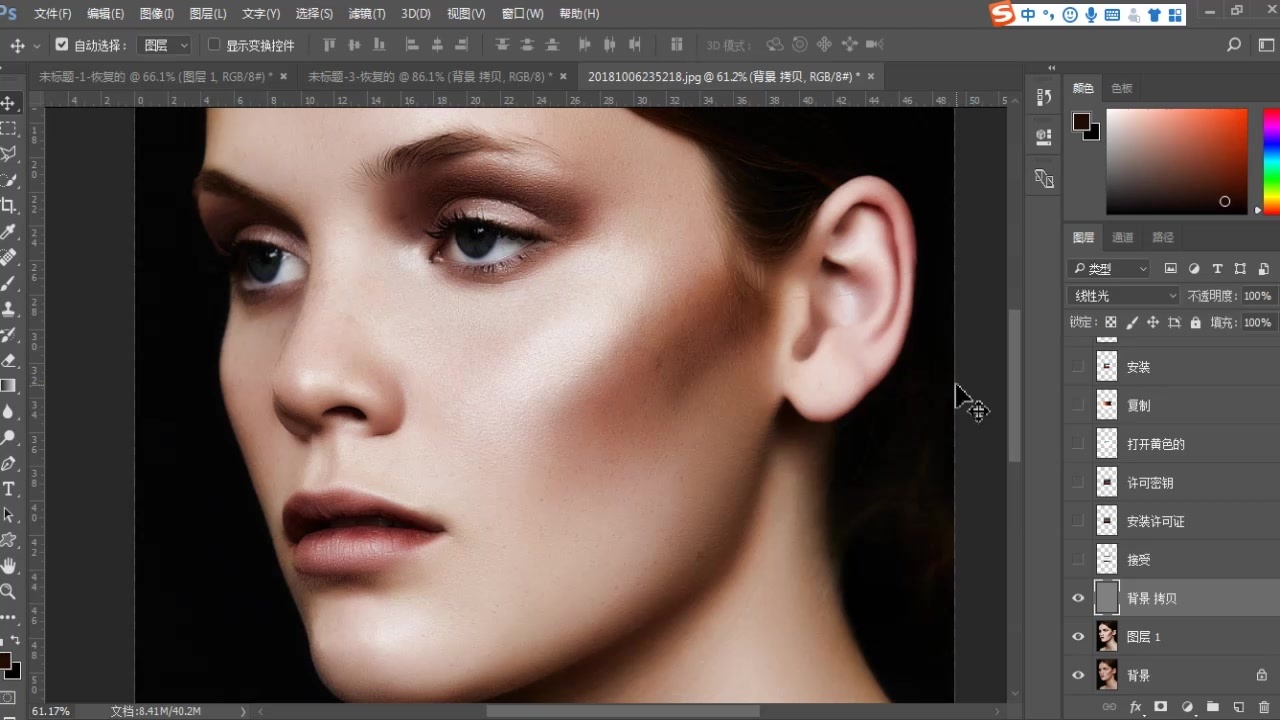Select the Lasso tool
The width and height of the screenshot is (1280, 720).
pyautogui.click(x=8, y=154)
